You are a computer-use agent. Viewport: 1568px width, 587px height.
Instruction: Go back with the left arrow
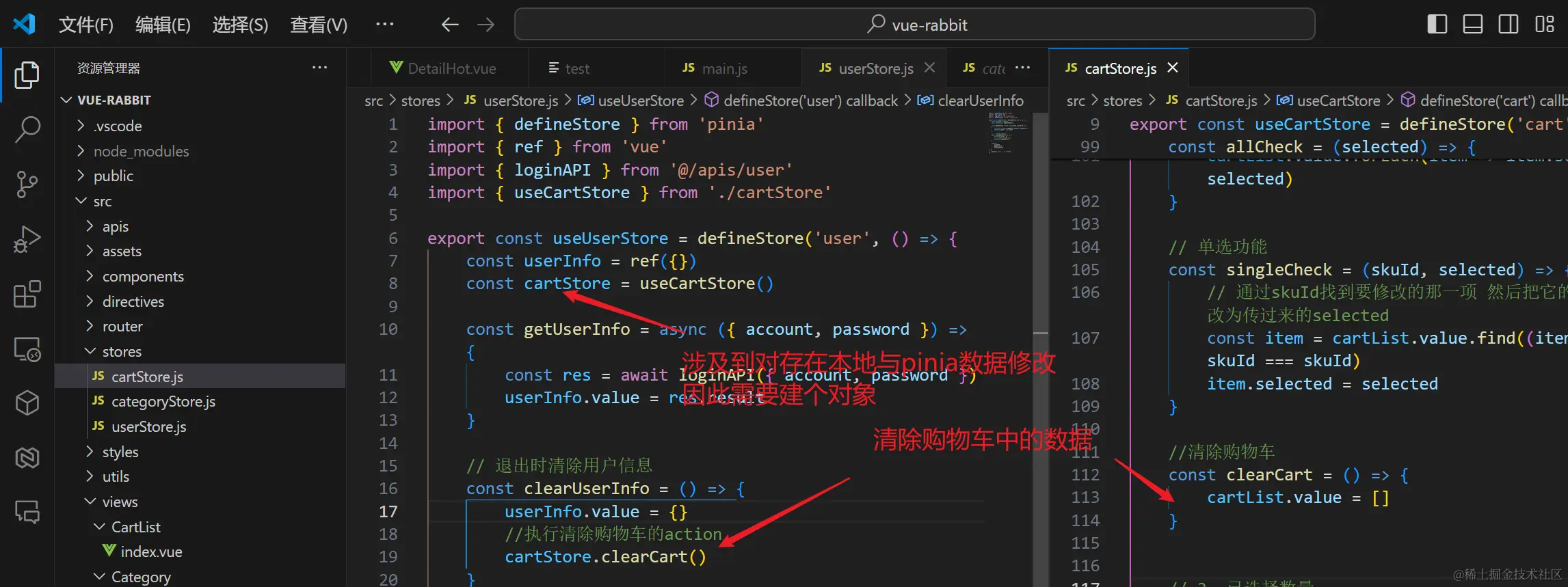pos(449,25)
